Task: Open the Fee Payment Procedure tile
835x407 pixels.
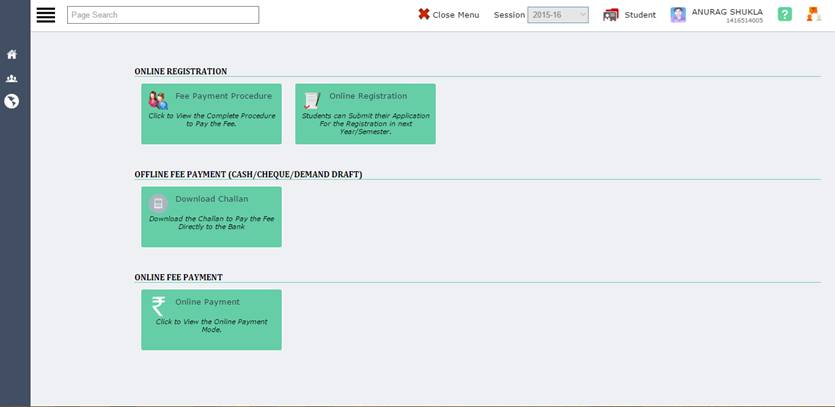Action: tap(211, 114)
